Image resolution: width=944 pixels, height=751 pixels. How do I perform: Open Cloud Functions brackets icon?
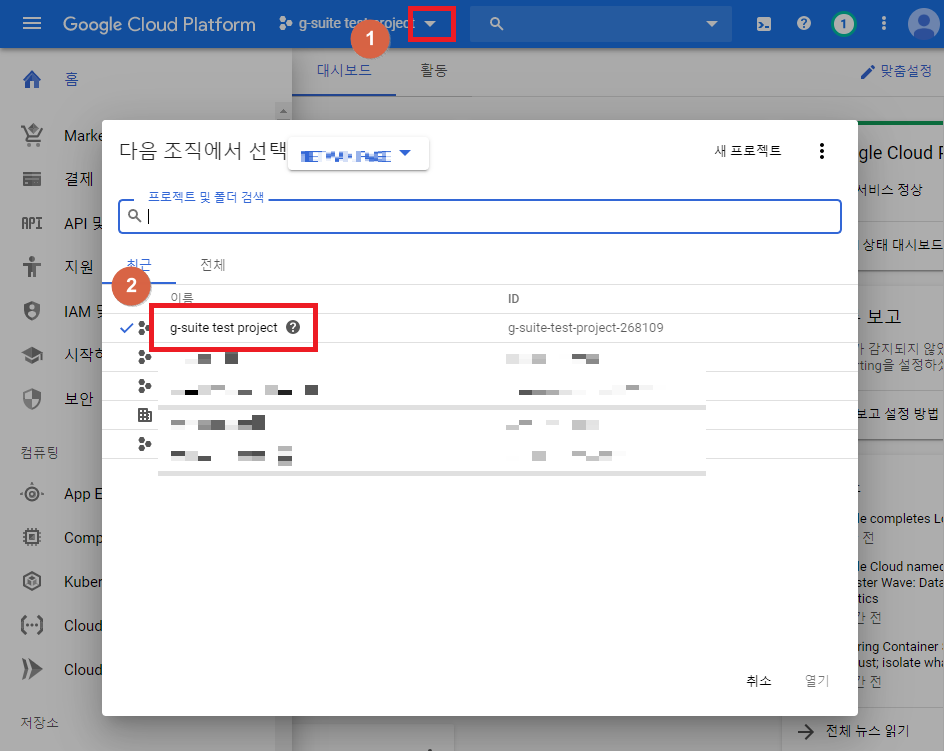click(x=32, y=625)
